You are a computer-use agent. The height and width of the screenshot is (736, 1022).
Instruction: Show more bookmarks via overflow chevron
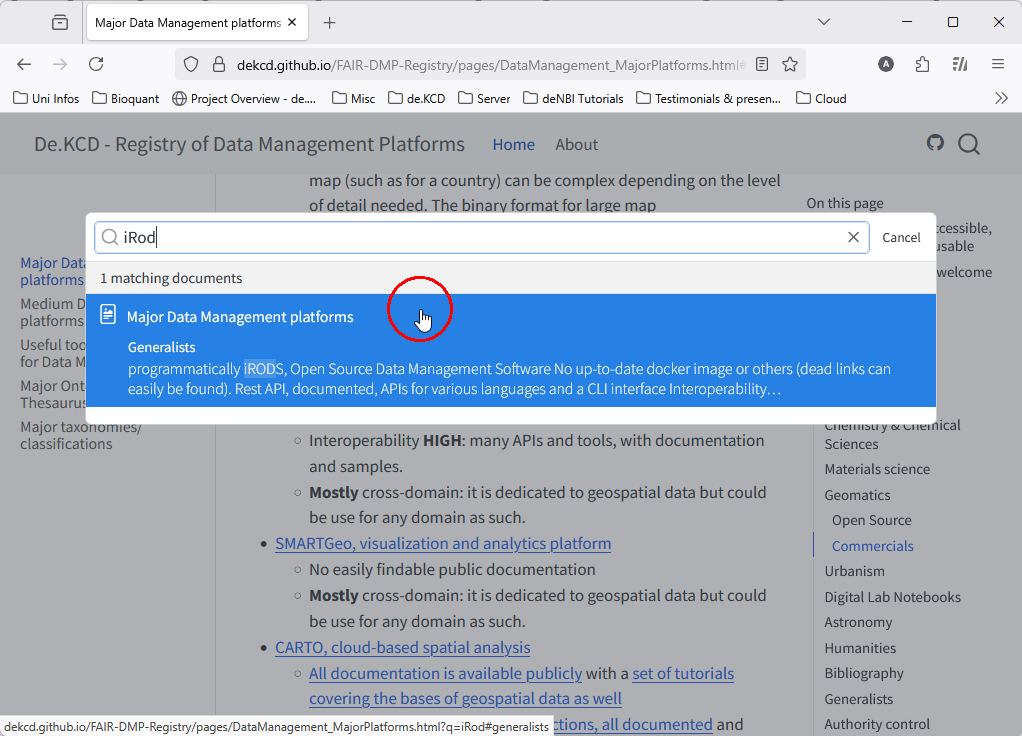1001,98
